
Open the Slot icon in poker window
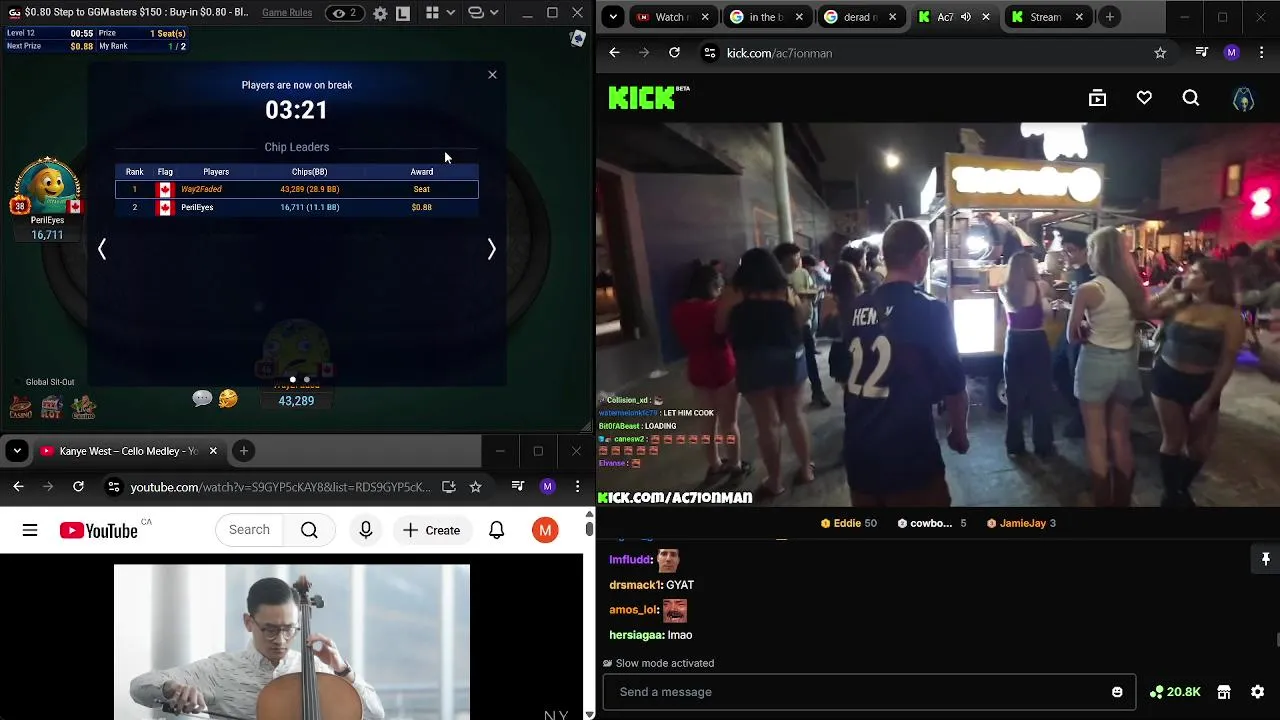click(52, 407)
